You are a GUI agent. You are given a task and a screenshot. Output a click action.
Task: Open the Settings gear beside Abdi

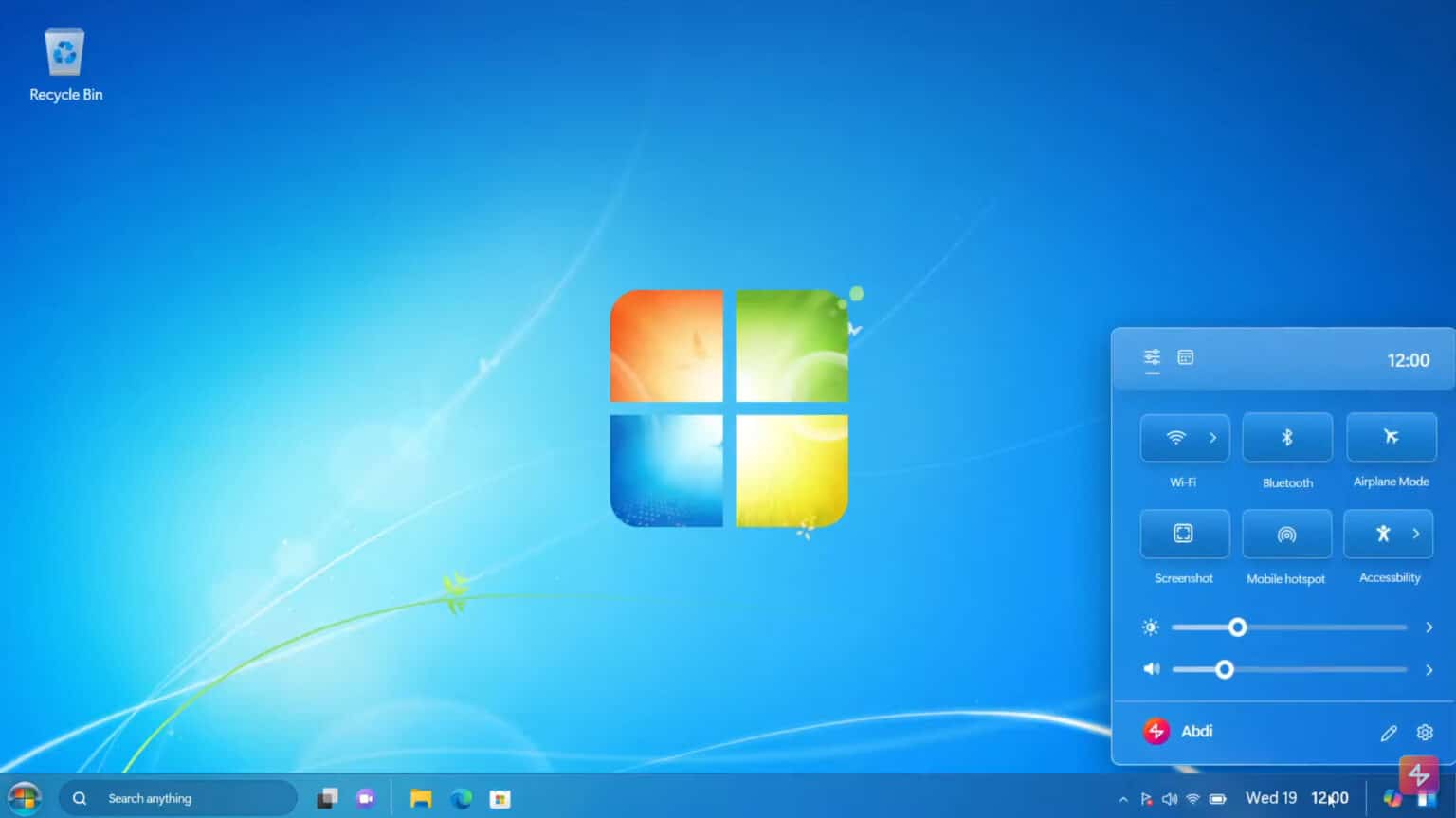point(1424,732)
